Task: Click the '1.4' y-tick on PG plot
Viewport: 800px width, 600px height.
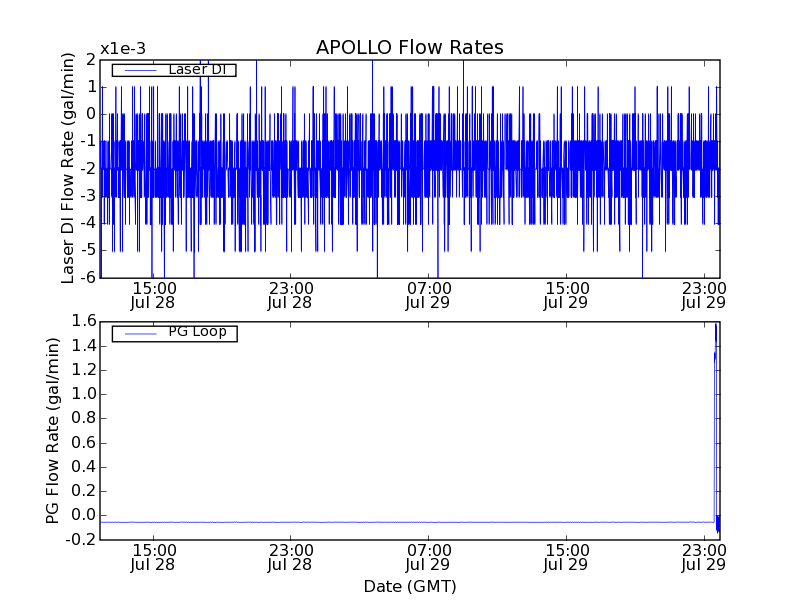Action: pos(84,345)
